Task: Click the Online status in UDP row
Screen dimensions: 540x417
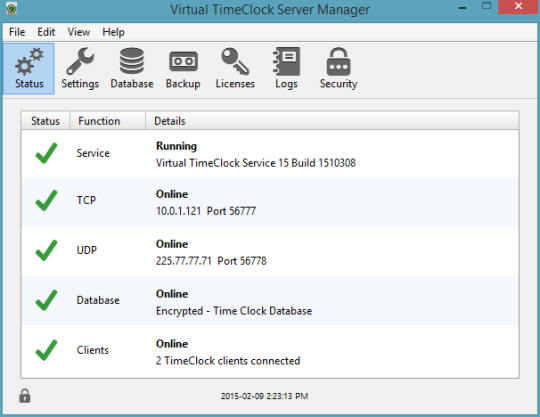Action: coord(172,244)
